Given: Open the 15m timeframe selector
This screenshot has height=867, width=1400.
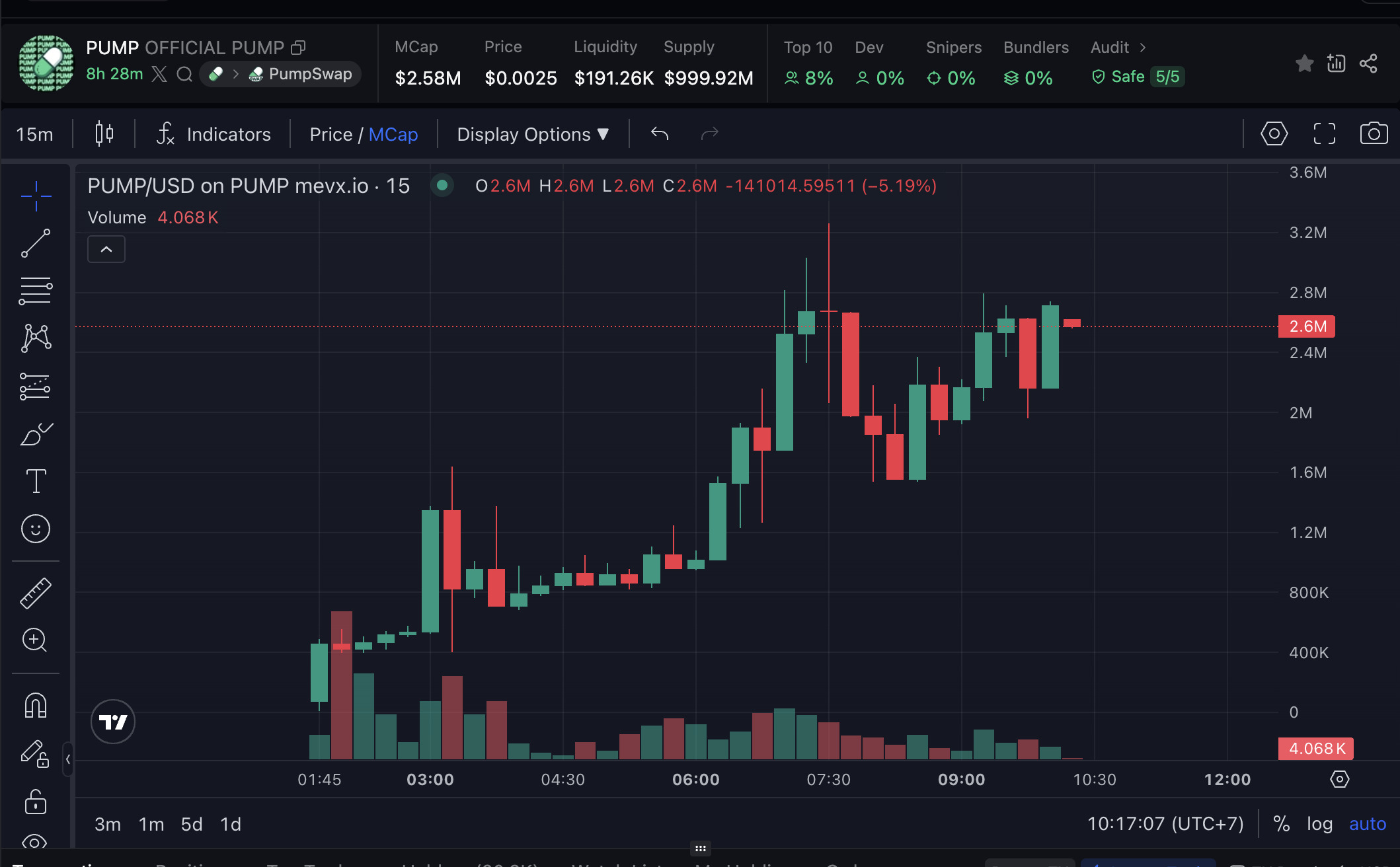Looking at the screenshot, I should coord(35,134).
